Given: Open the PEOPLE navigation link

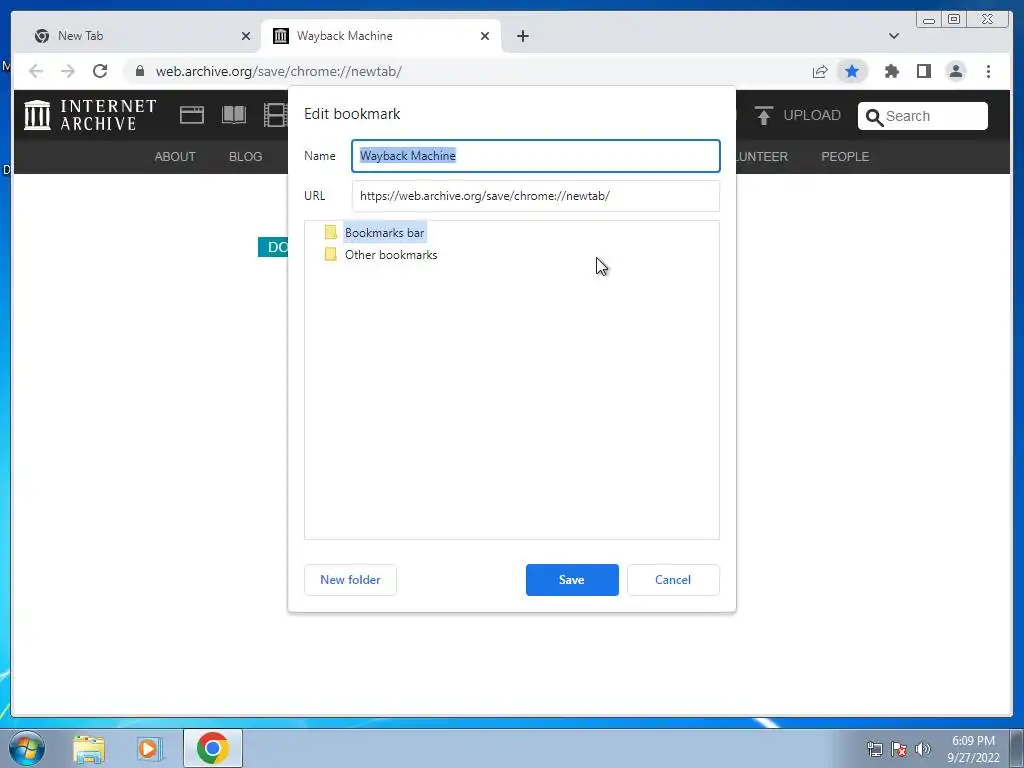Looking at the screenshot, I should coord(845,157).
